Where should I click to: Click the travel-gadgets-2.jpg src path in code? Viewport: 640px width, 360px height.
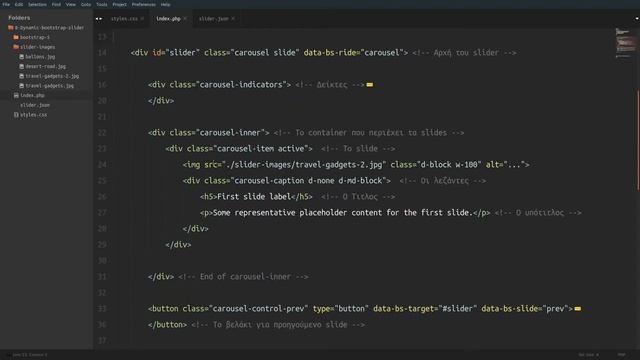(x=304, y=164)
